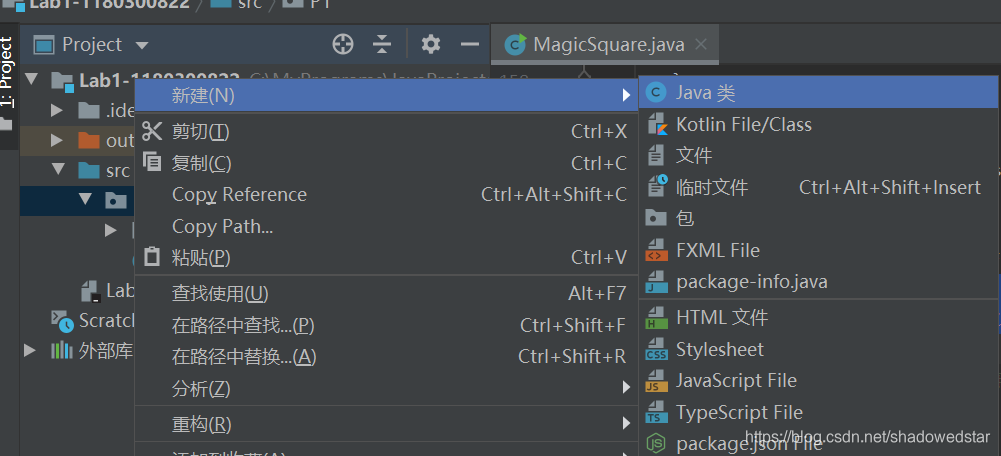Collapse the Lab1 project root node

point(30,79)
